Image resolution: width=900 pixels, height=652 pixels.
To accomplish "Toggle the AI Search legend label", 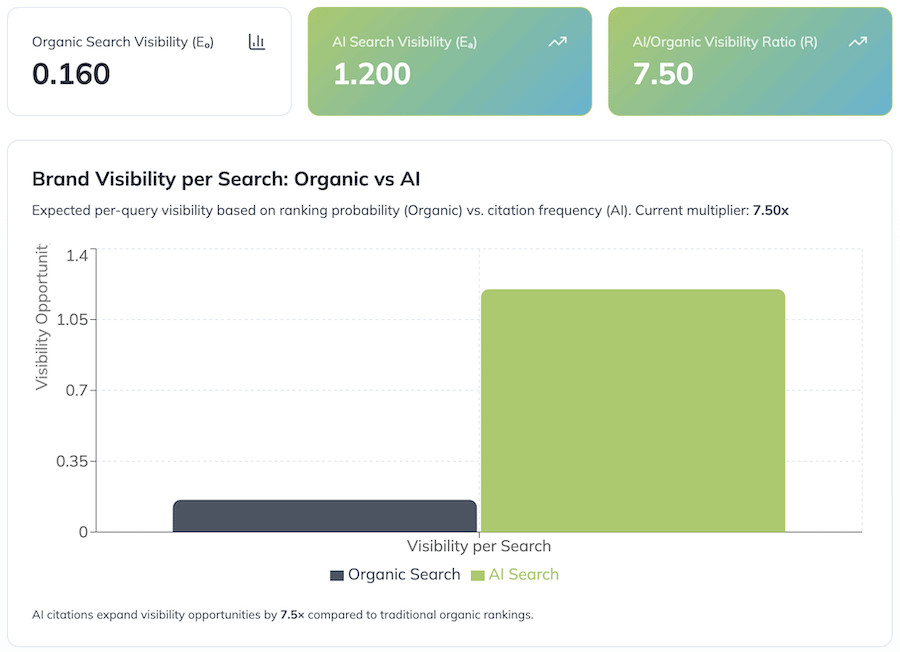I will [523, 574].
